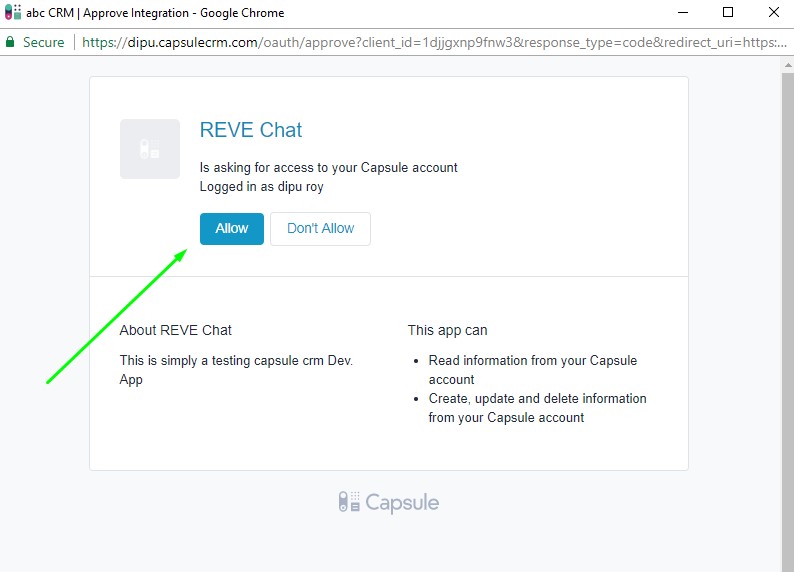Image resolution: width=794 pixels, height=572 pixels.
Task: Minimize the Chrome popup window
Action: coord(681,13)
